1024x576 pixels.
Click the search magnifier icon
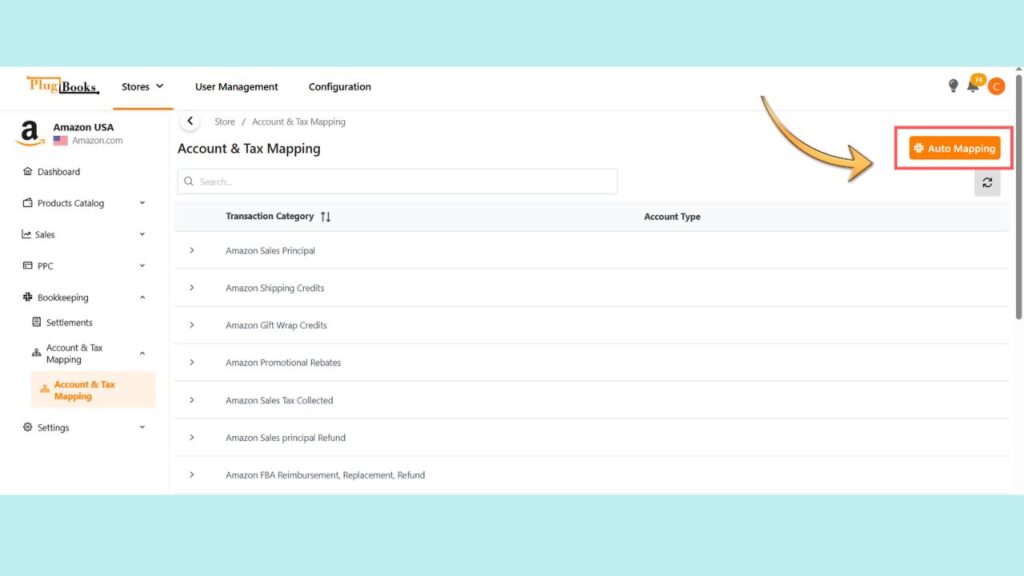pyautogui.click(x=189, y=181)
